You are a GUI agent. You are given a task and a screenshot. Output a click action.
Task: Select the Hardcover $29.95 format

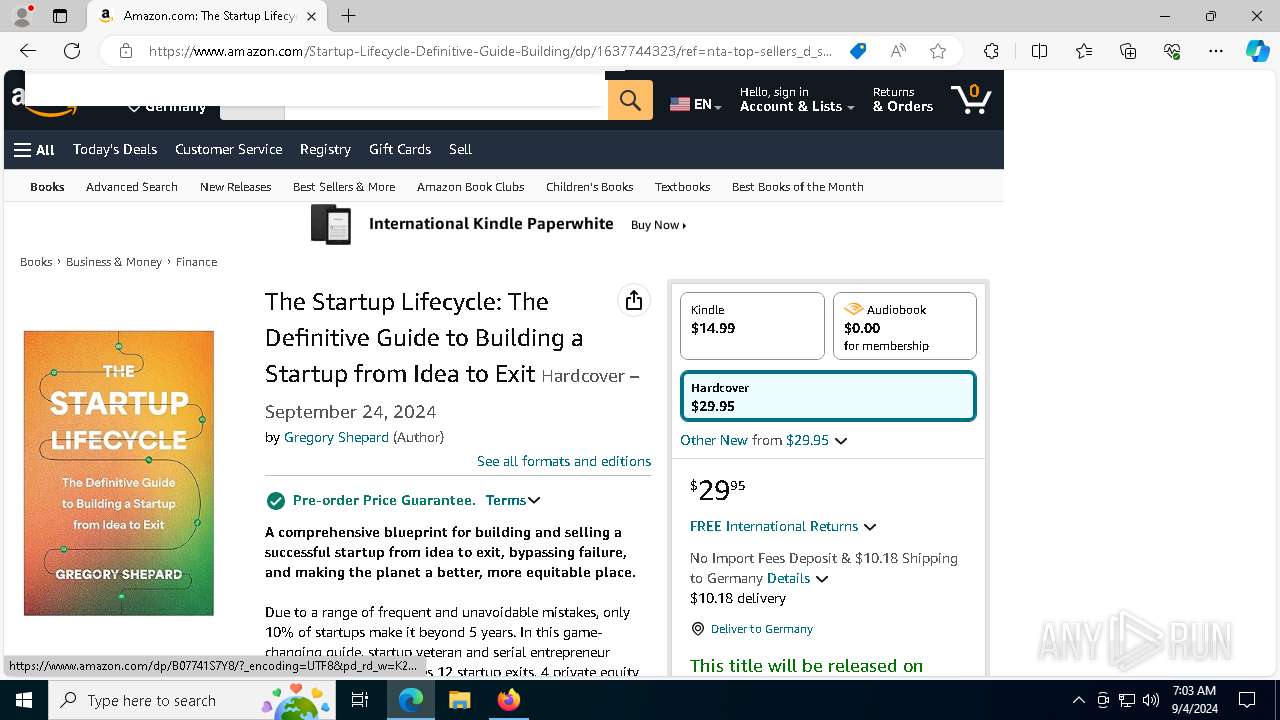pos(828,397)
